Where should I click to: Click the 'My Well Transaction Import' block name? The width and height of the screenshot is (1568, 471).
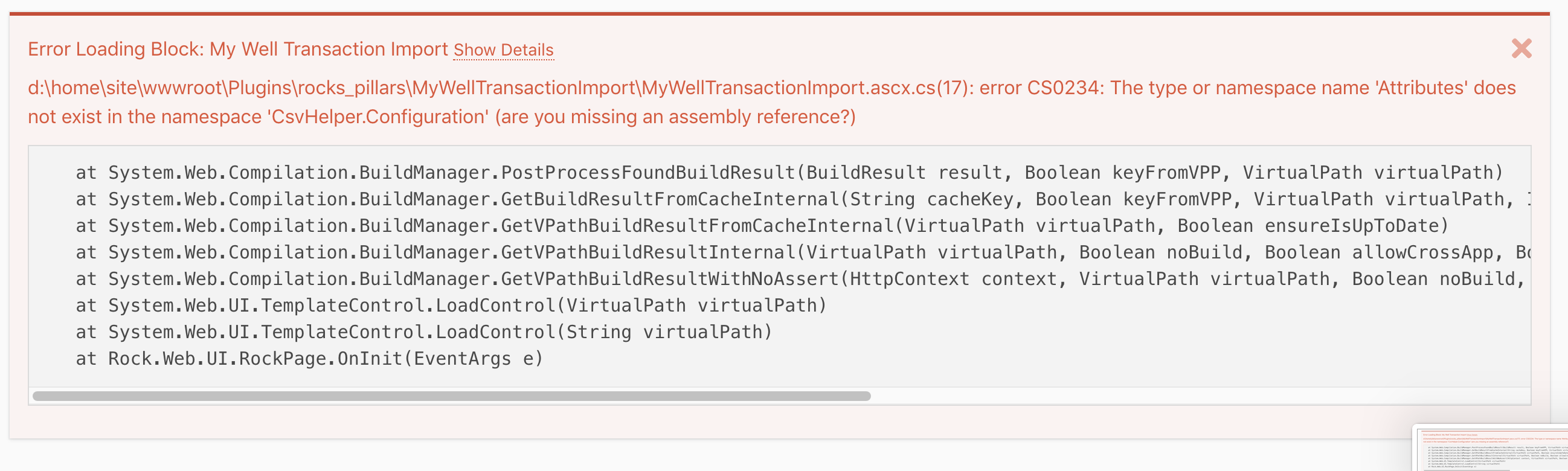(x=329, y=50)
